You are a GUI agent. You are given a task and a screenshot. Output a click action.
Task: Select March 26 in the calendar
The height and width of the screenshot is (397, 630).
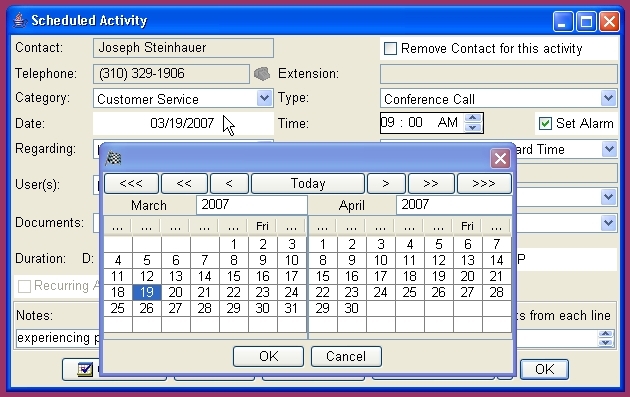click(147, 308)
